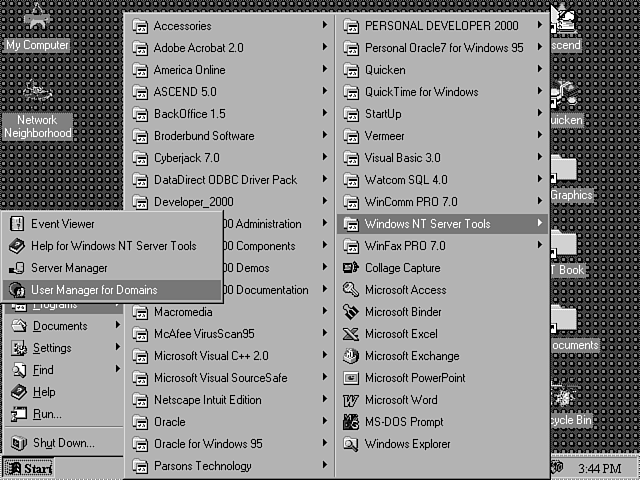Screen dimensions: 640x480
Task: Open the Server Manager menu entry
Action: tap(69, 268)
